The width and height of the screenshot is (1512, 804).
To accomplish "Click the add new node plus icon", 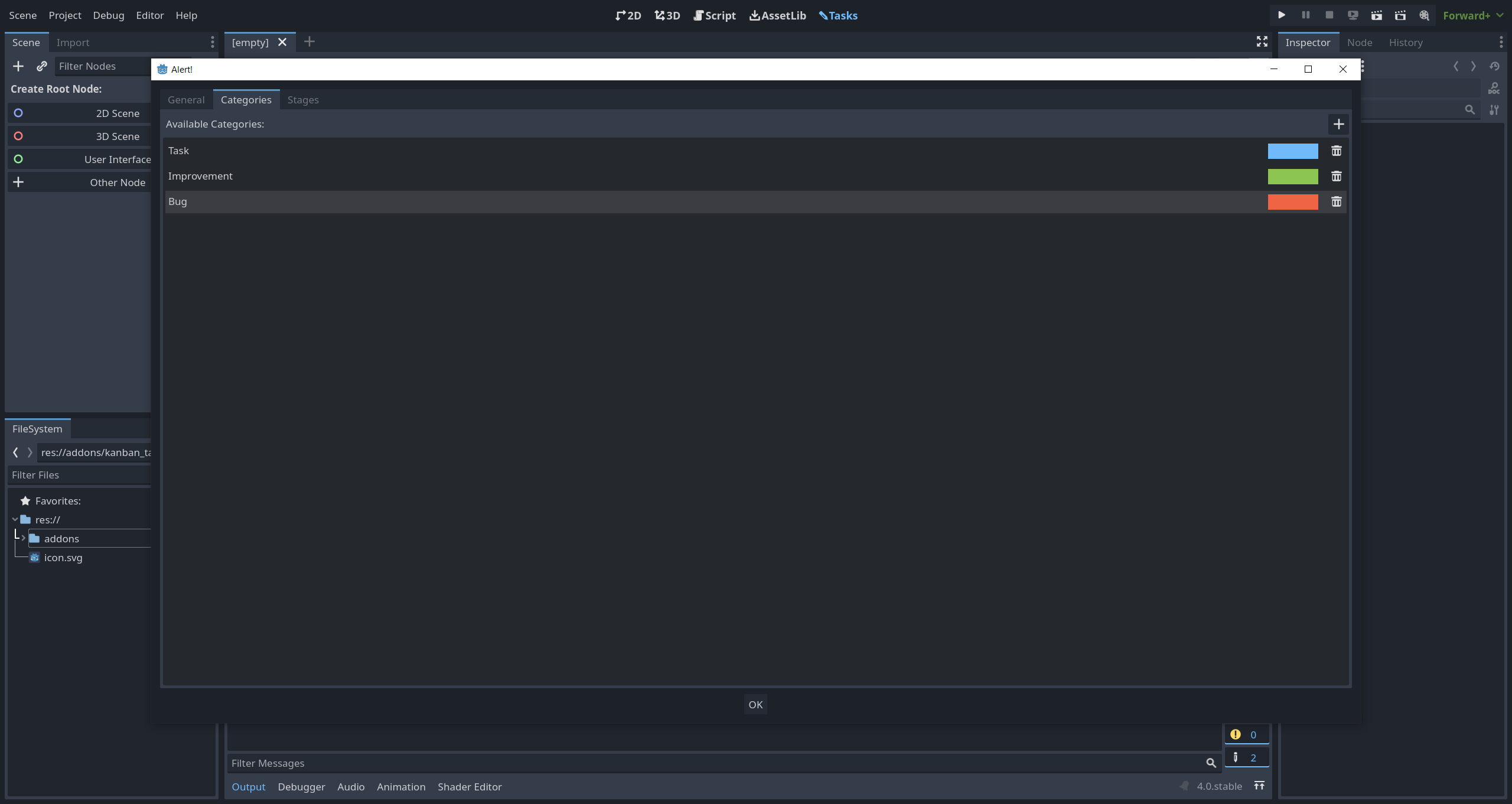I will [18, 66].
